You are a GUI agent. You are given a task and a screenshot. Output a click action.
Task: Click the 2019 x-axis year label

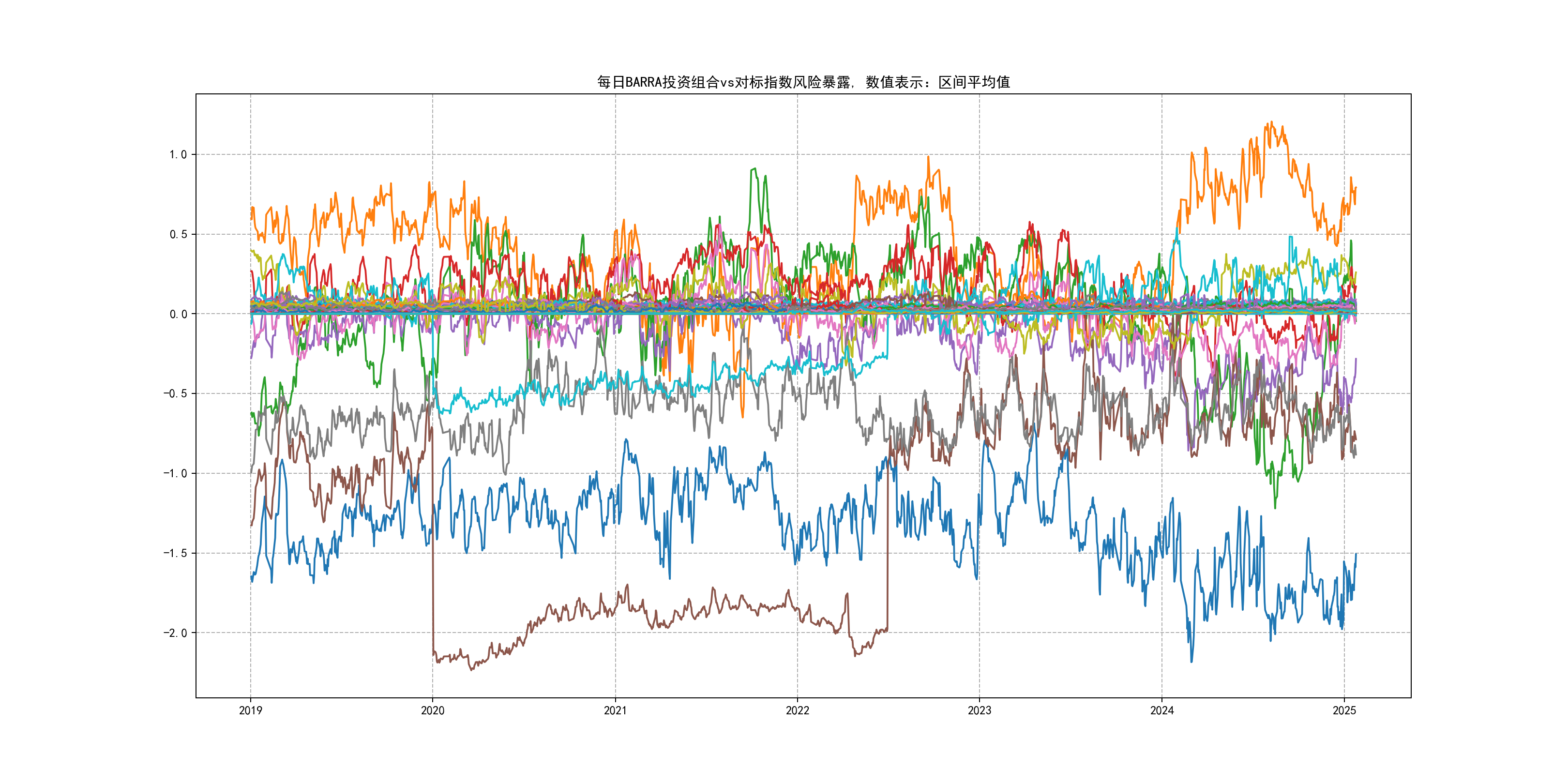(x=250, y=710)
